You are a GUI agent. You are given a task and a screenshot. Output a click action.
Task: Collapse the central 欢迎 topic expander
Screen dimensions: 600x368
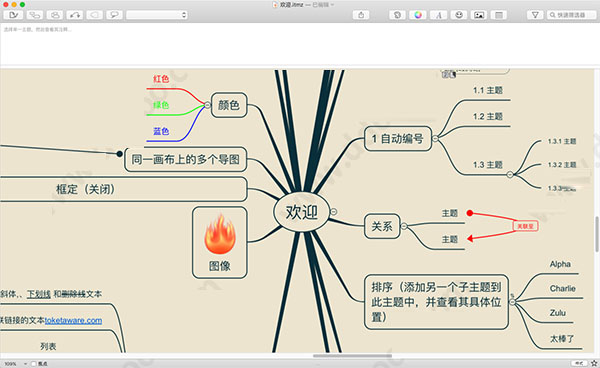pyautogui.click(x=334, y=212)
